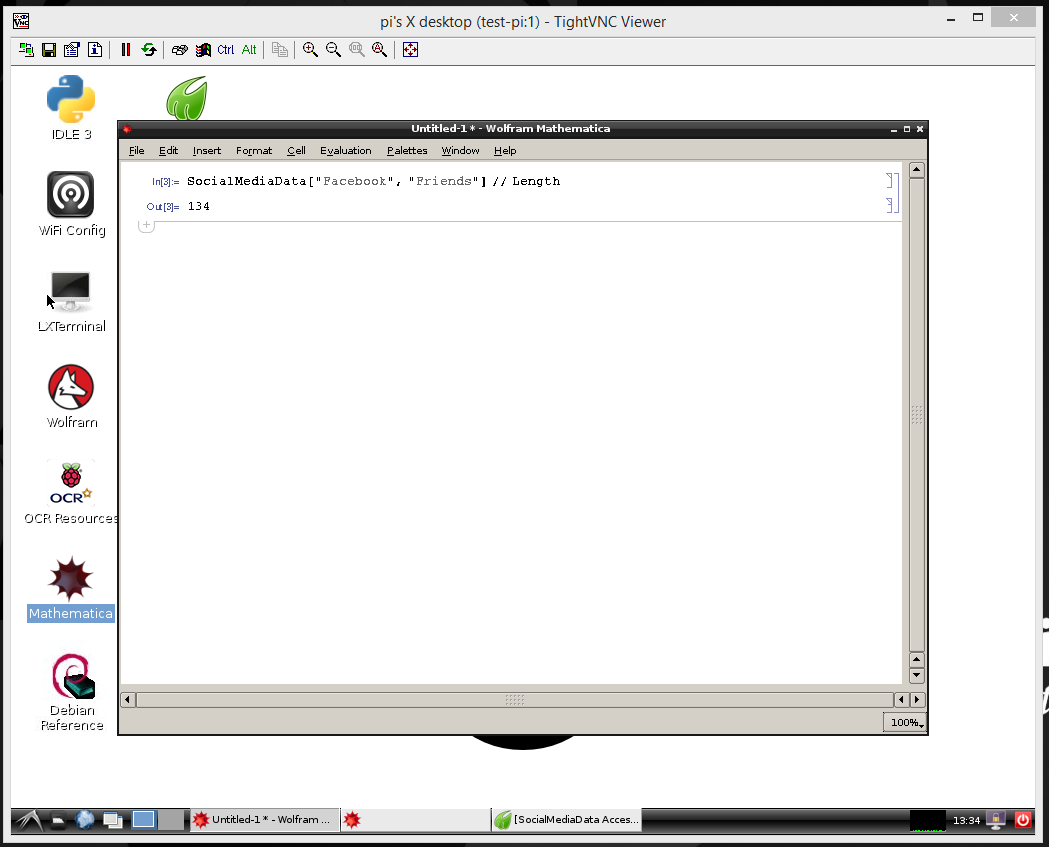Open the Edit menu in Mathematica
This screenshot has width=1049, height=847.
click(x=168, y=151)
